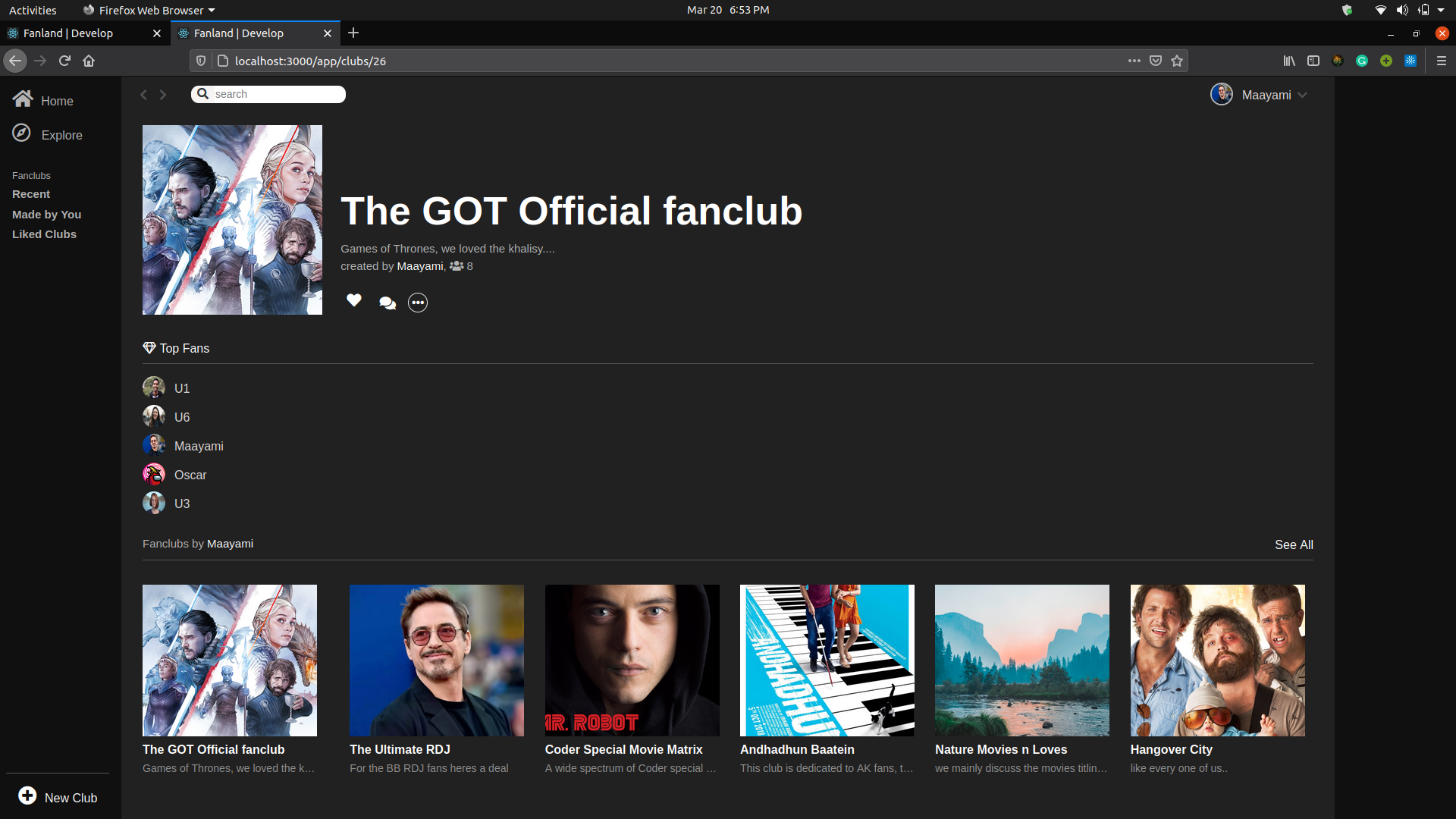Viewport: 1456px width, 819px height.
Task: Adjust the volume control in the top bar
Action: tap(1401, 10)
